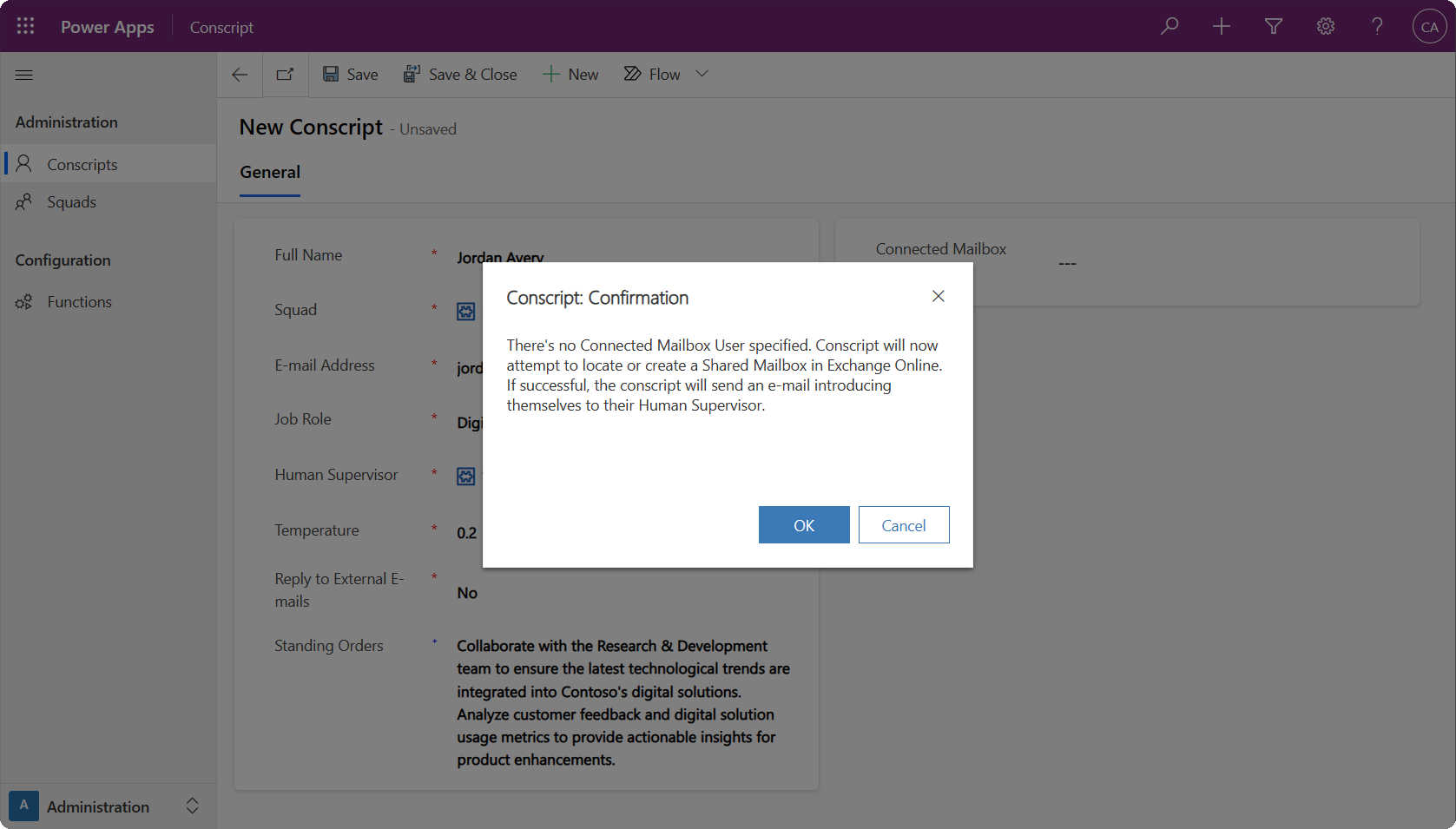Image resolution: width=1456 pixels, height=829 pixels.
Task: Click New in the command bar
Action: coord(570,75)
